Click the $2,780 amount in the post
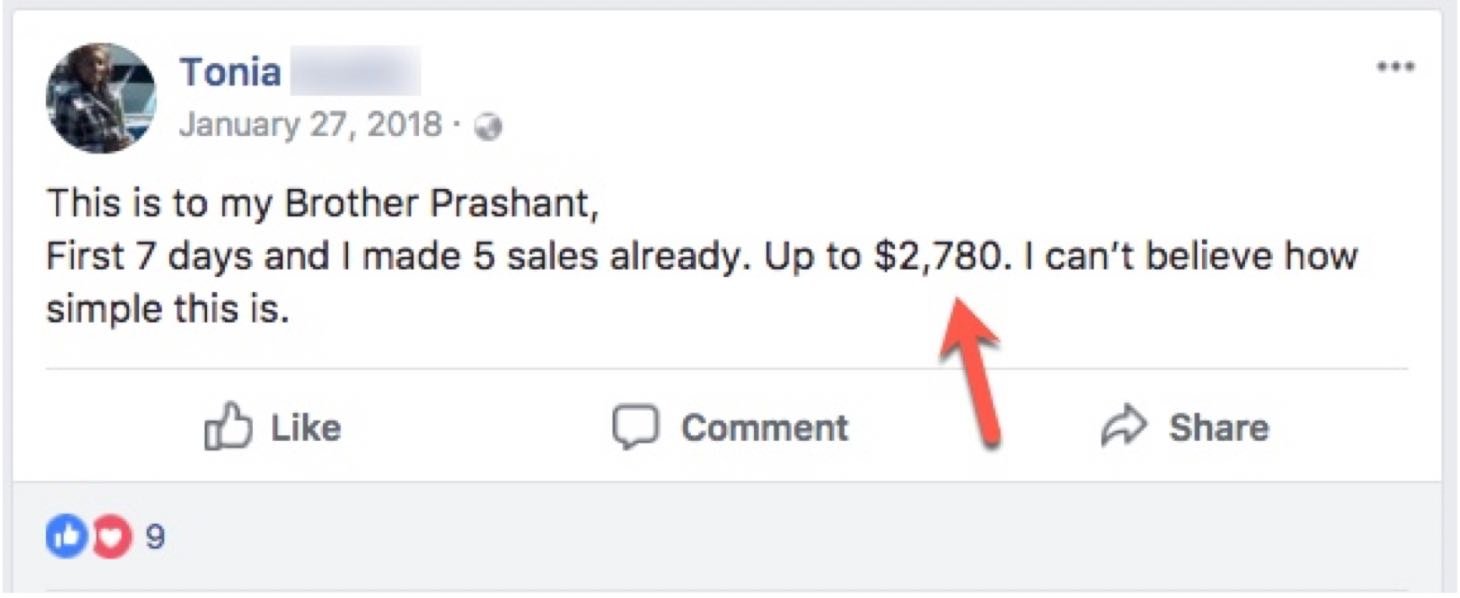This screenshot has height=598, width=1460. click(x=937, y=257)
